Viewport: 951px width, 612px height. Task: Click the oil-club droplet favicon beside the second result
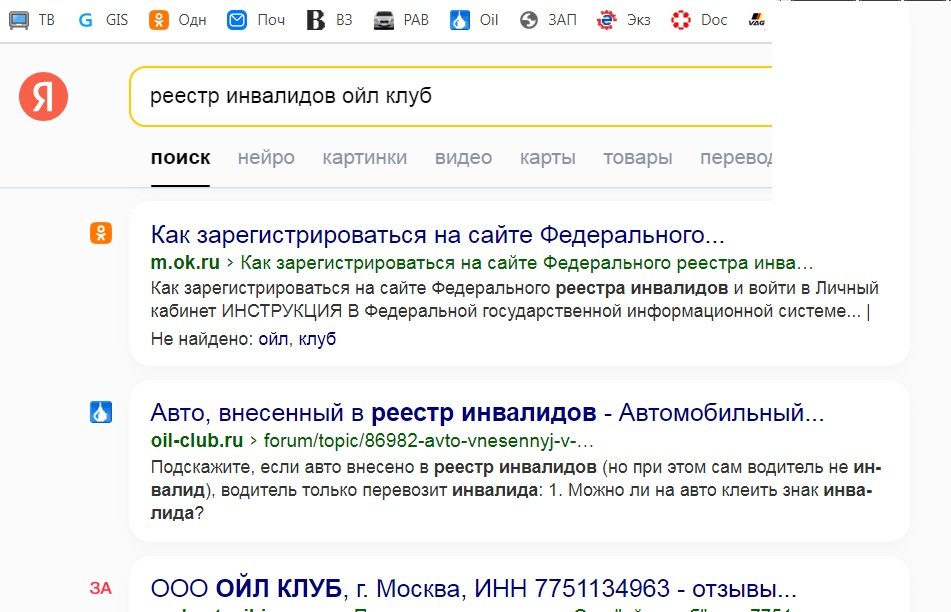(x=101, y=412)
